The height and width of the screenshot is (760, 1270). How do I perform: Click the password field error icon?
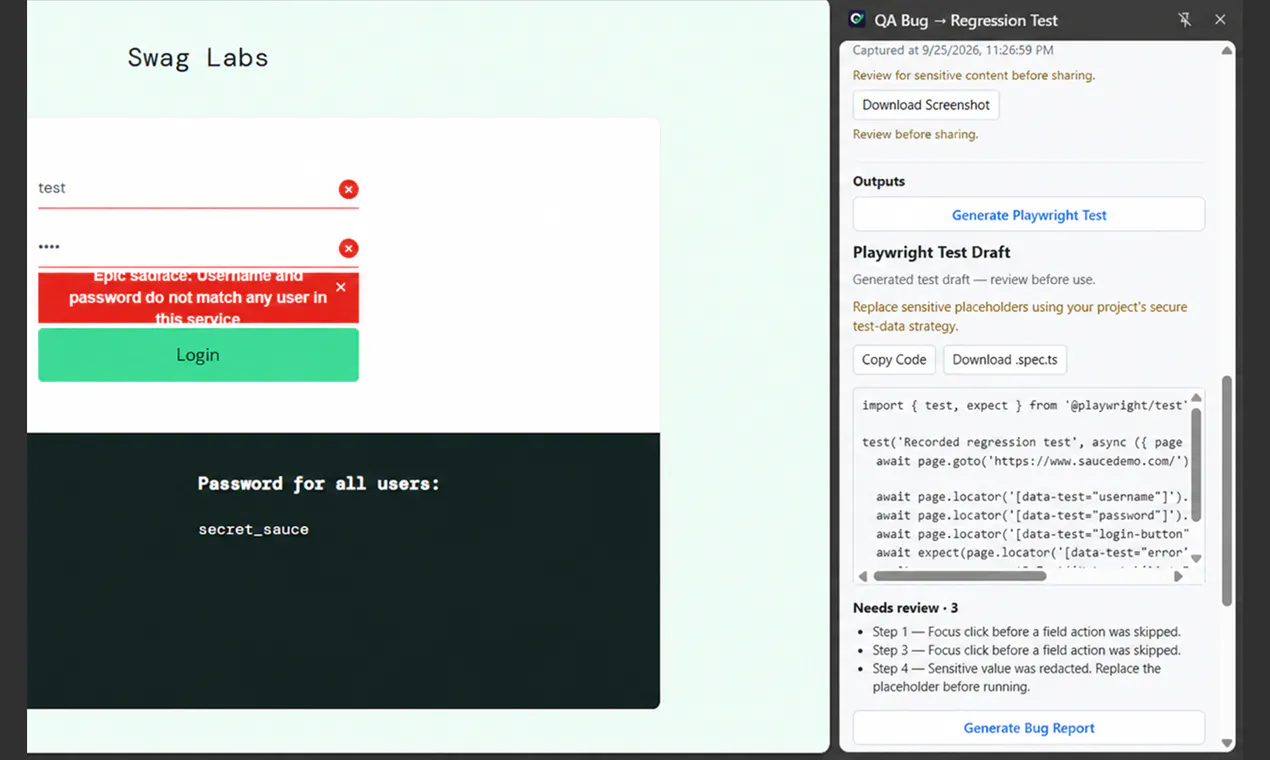(348, 248)
